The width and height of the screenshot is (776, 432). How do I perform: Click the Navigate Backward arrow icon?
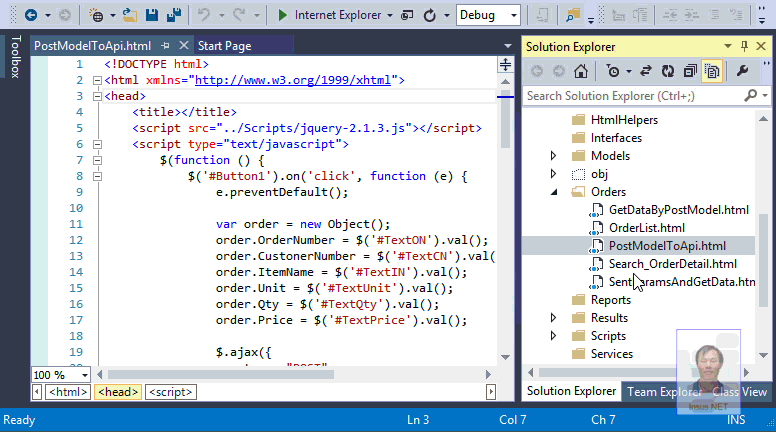click(31, 15)
